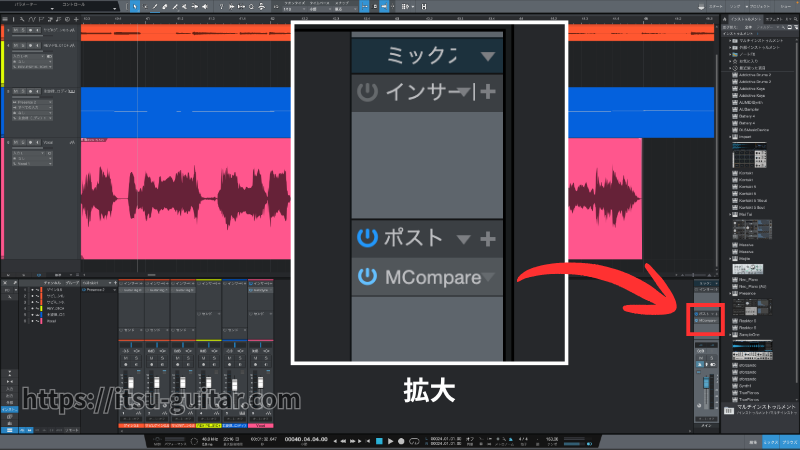Click the browser search magnifier icon
This screenshot has height=450, width=800.
click(795, 19)
